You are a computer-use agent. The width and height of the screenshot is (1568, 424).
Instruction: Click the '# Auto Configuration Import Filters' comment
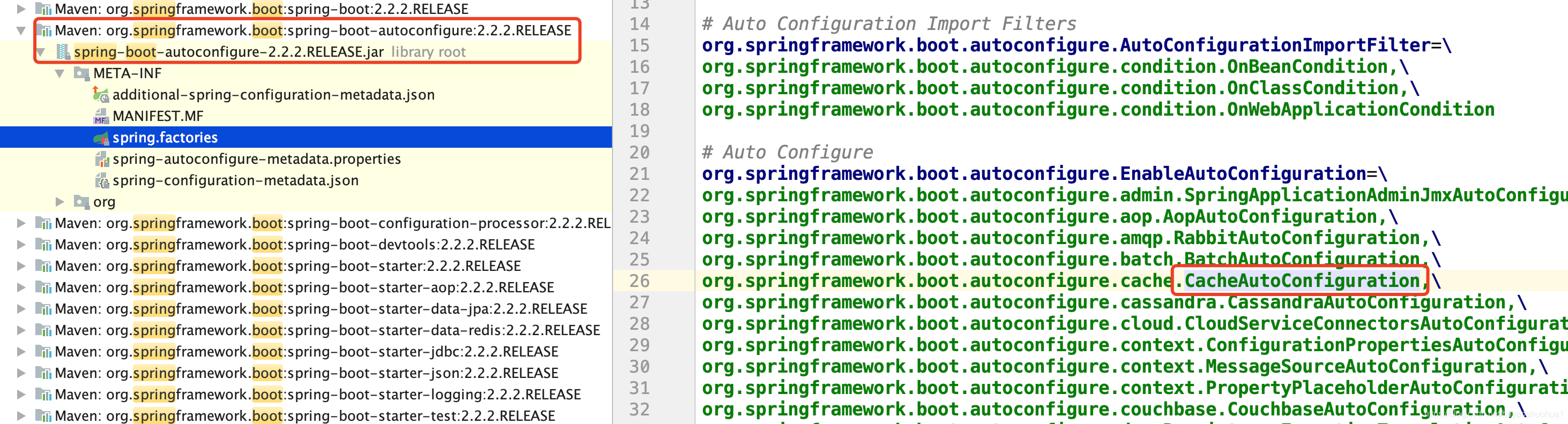pos(888,24)
